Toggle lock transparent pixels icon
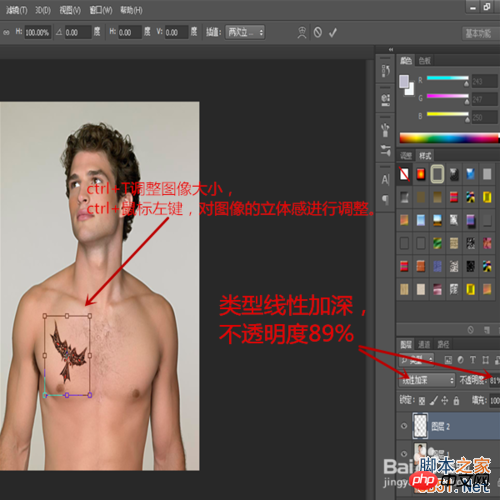The width and height of the screenshot is (500, 500). 422,401
